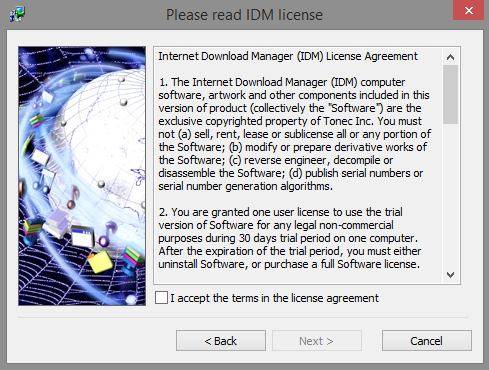Click the license scrollbar thumb
The width and height of the screenshot is (489, 370).
pyautogui.click(x=450, y=95)
